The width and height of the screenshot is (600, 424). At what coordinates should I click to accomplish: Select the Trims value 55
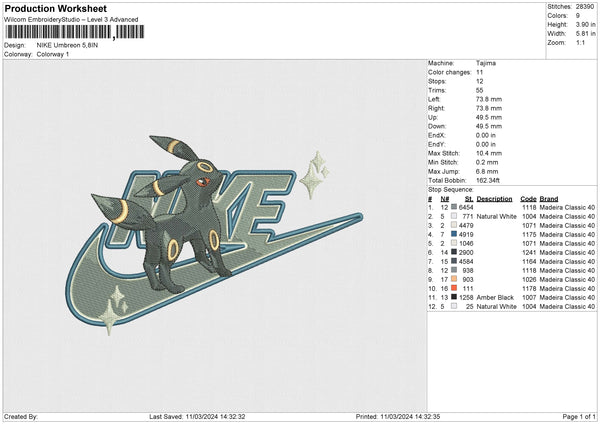(480, 90)
